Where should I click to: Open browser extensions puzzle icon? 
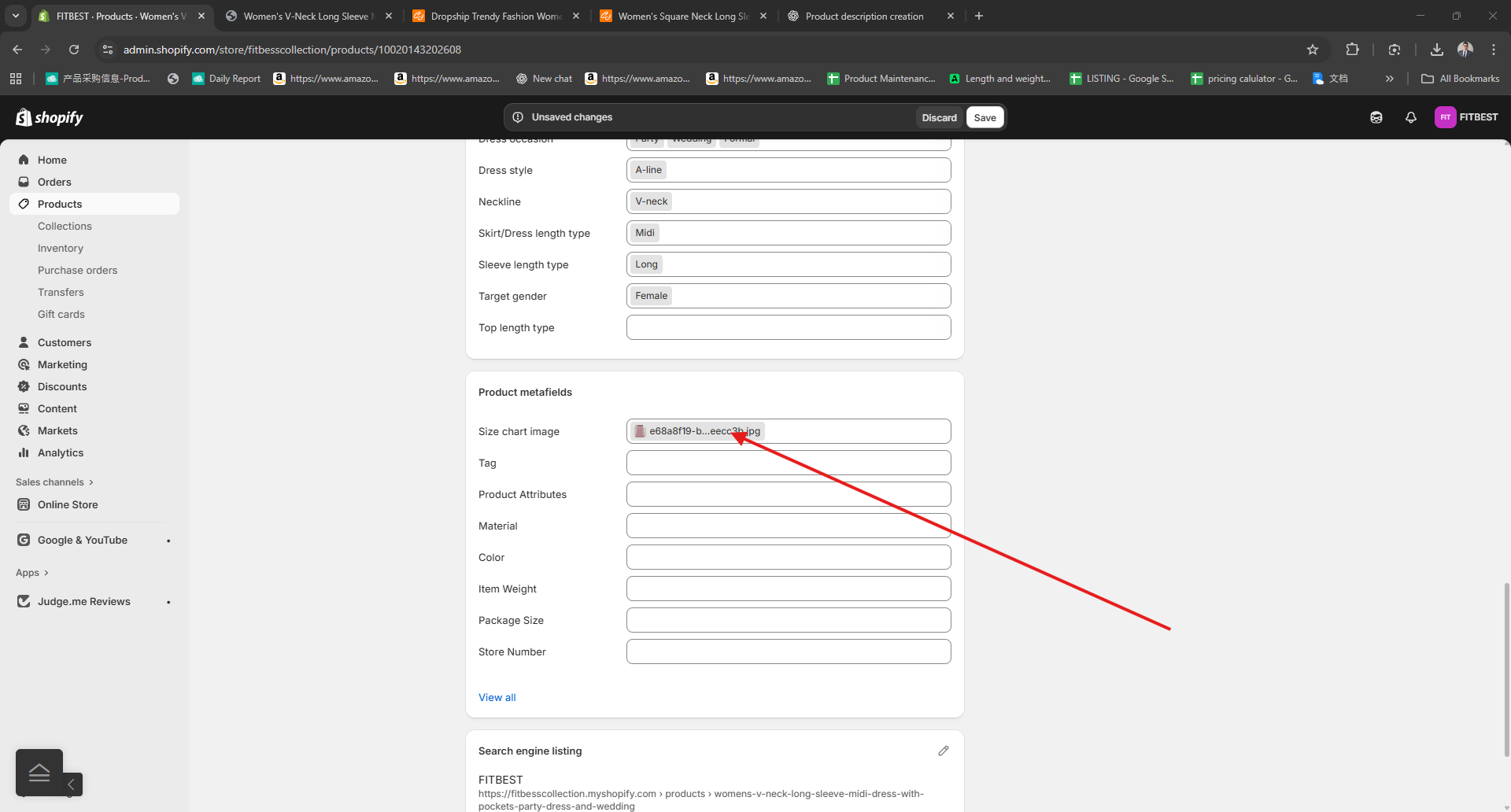(x=1352, y=50)
